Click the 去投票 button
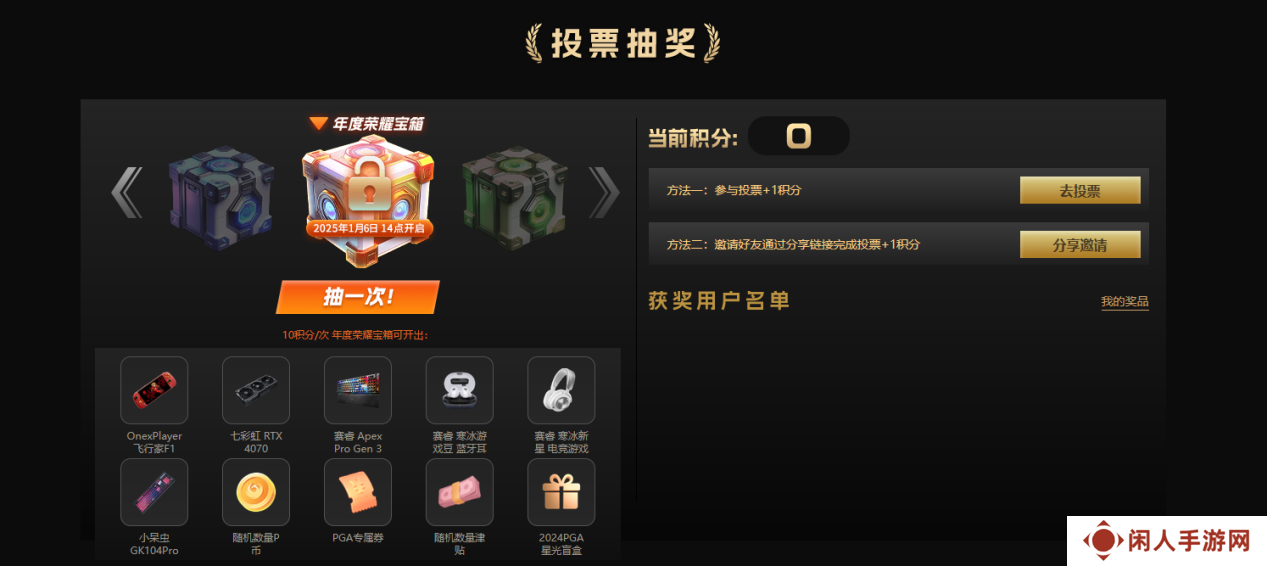The height and width of the screenshot is (566, 1267). pyautogui.click(x=1080, y=190)
